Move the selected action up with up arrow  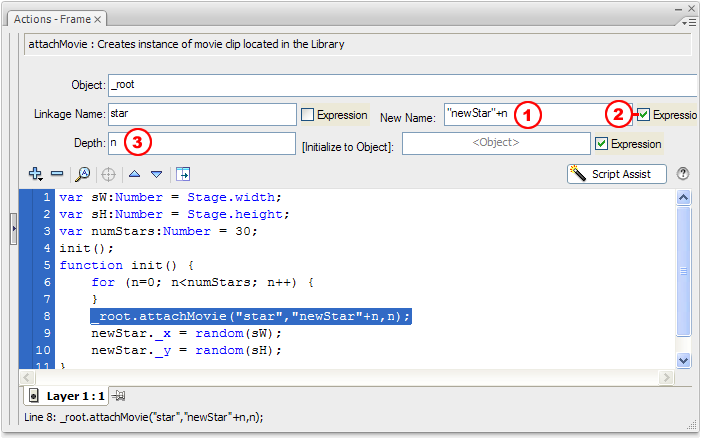134,173
